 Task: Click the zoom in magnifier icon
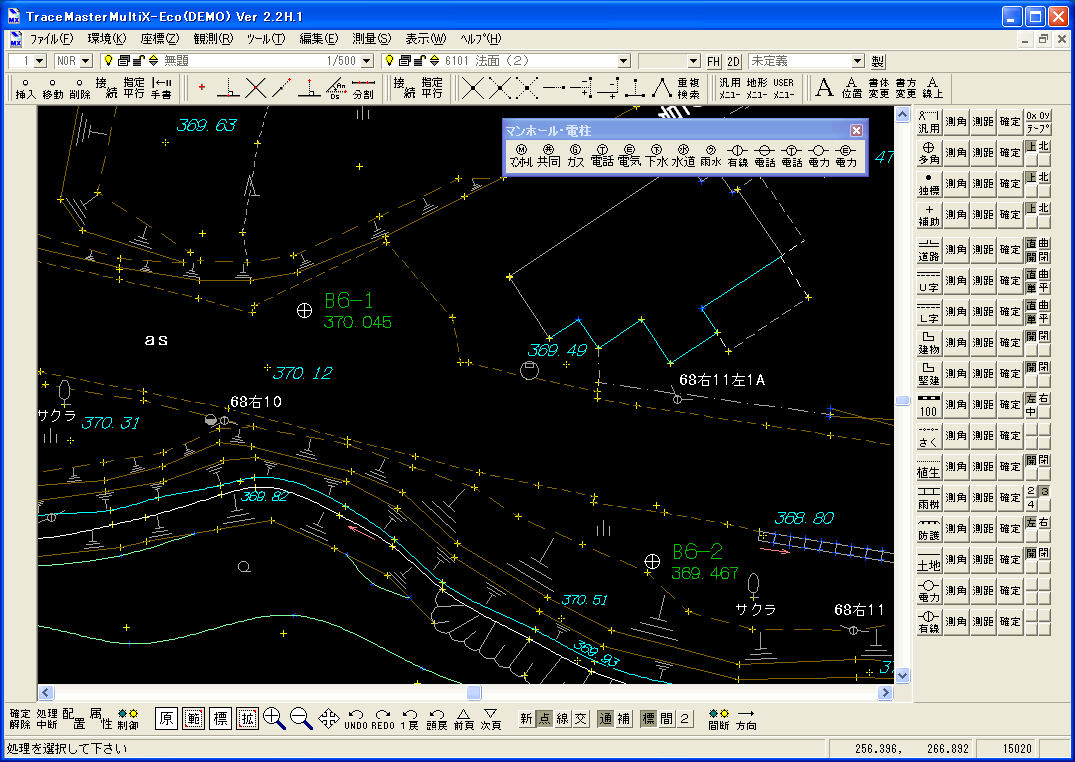274,719
